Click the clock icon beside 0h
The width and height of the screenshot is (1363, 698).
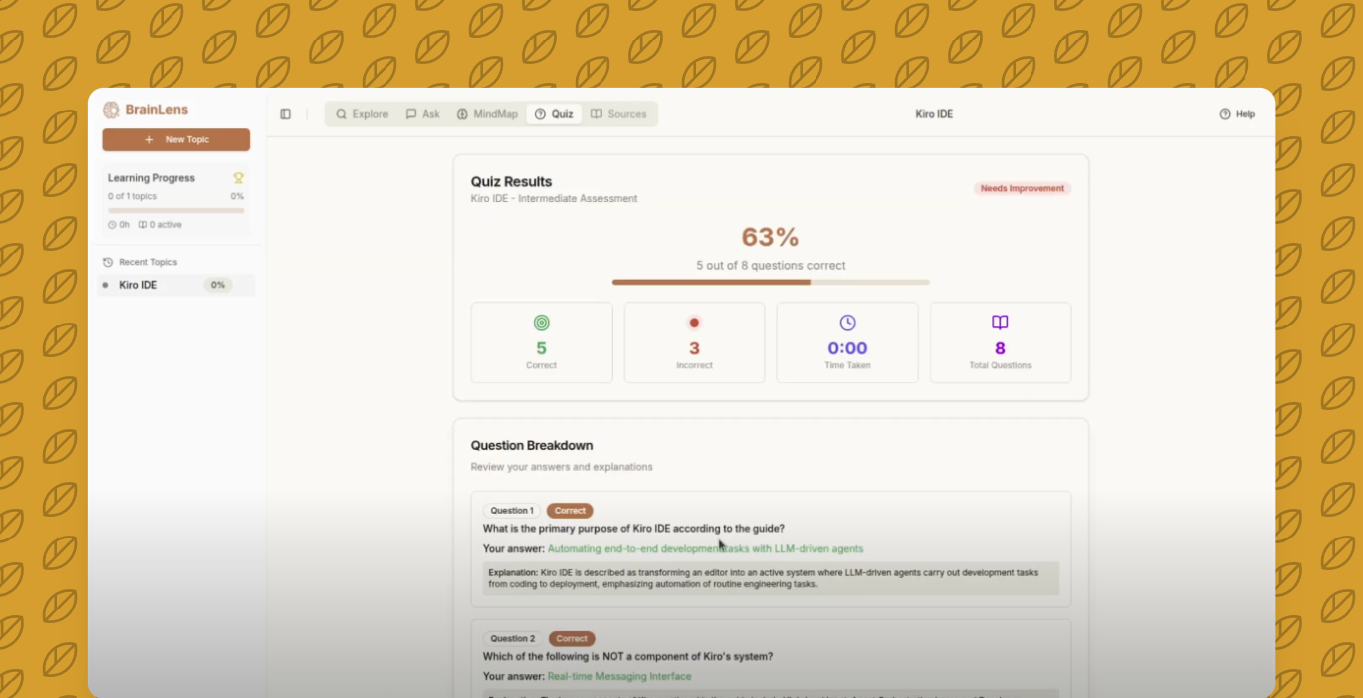(x=112, y=225)
